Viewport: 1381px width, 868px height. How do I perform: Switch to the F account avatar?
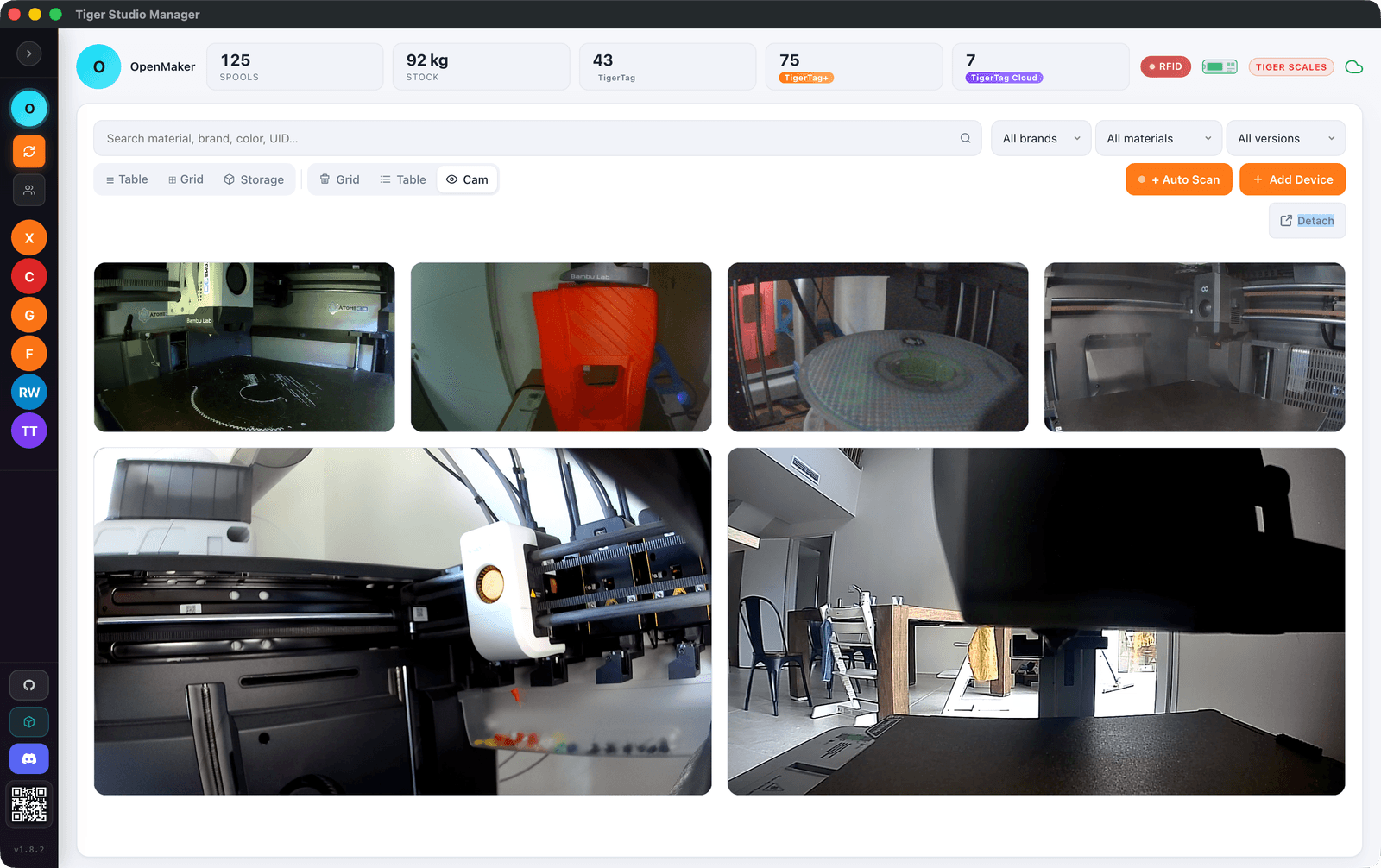[x=29, y=354]
